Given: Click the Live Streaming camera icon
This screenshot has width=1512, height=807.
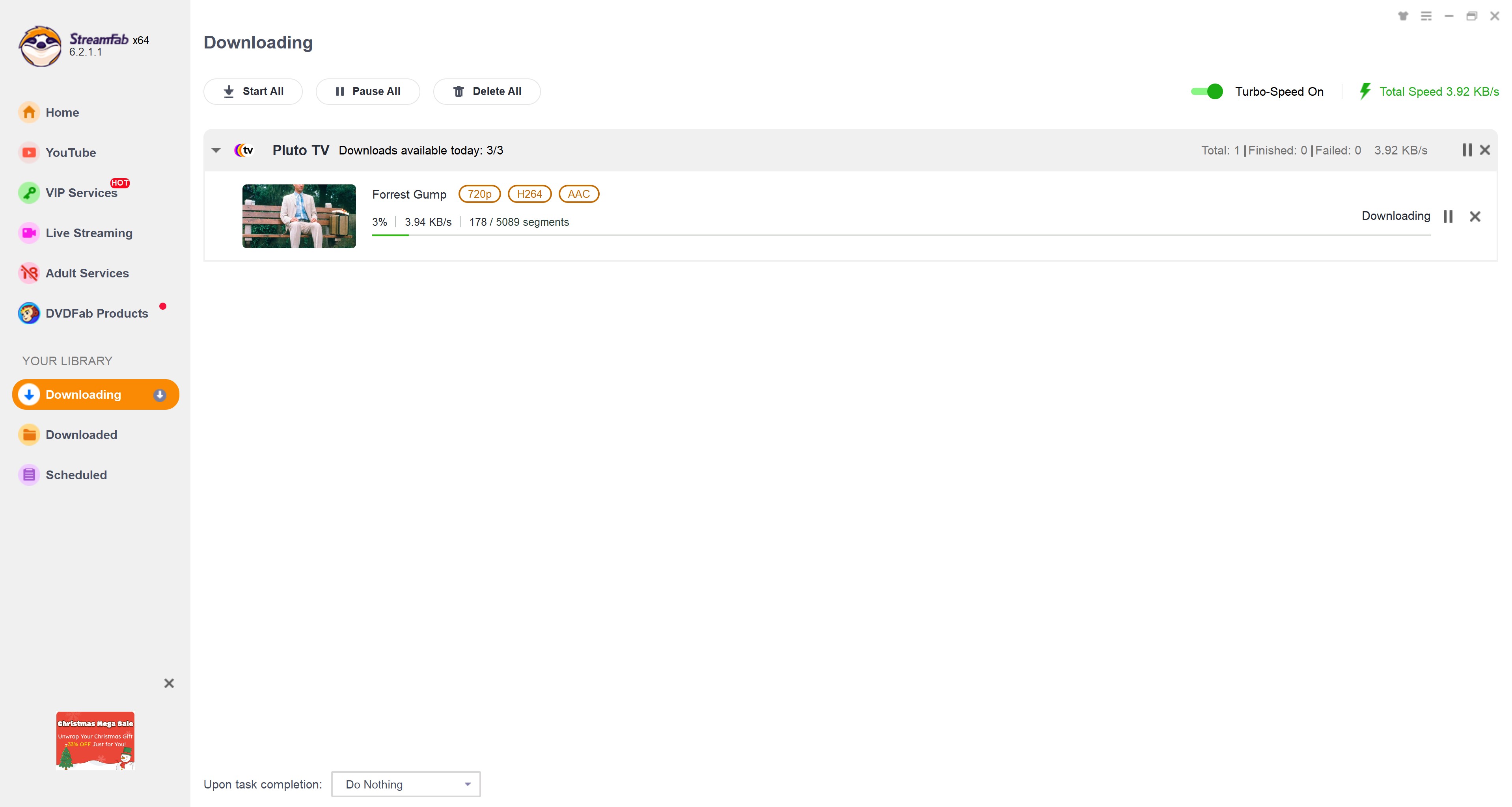Looking at the screenshot, I should click(29, 233).
